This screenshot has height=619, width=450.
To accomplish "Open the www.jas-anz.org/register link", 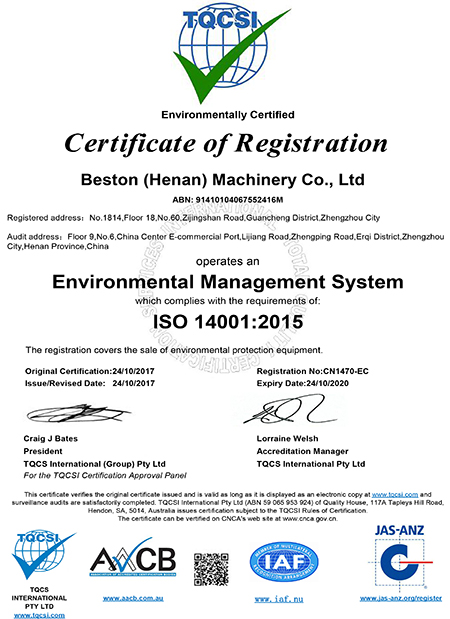I will (x=401, y=598).
